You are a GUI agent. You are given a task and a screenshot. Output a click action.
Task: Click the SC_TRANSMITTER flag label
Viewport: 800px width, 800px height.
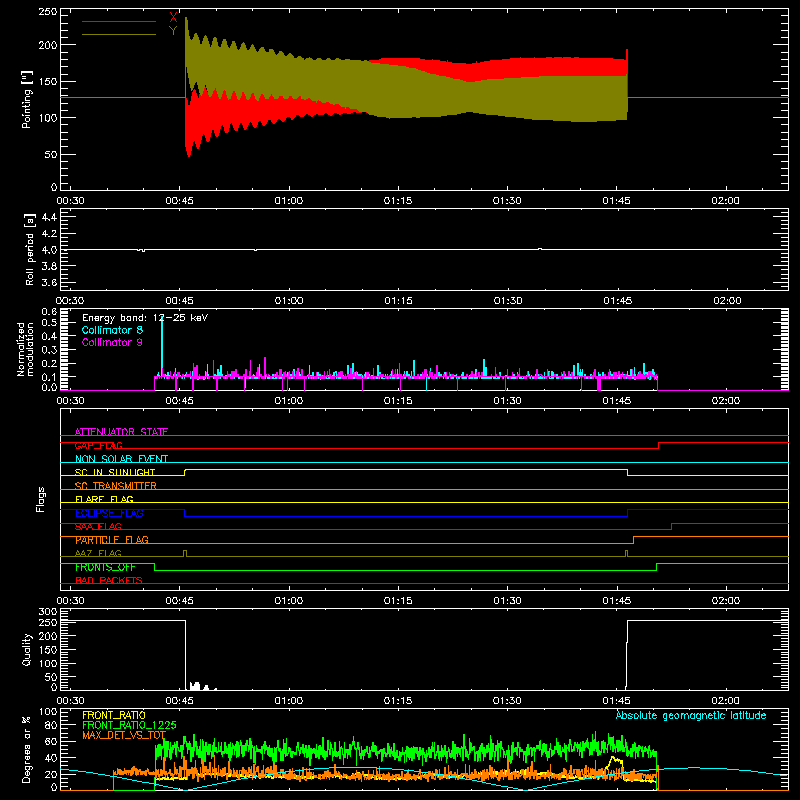pyautogui.click(x=116, y=486)
